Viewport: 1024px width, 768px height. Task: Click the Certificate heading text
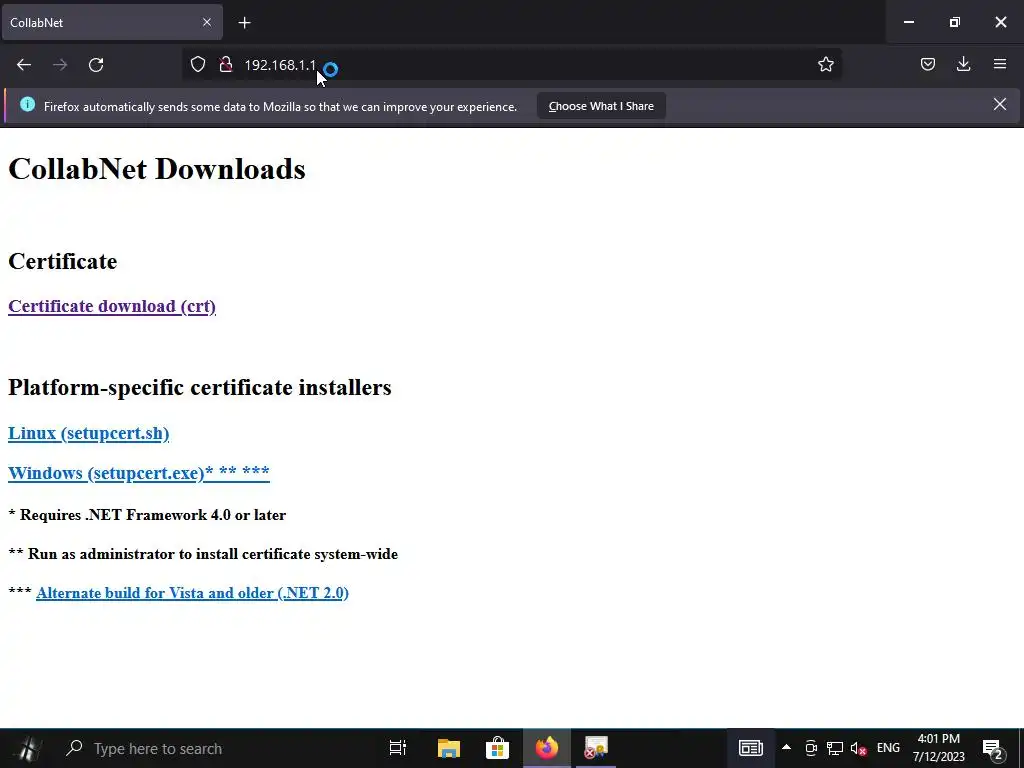63,261
